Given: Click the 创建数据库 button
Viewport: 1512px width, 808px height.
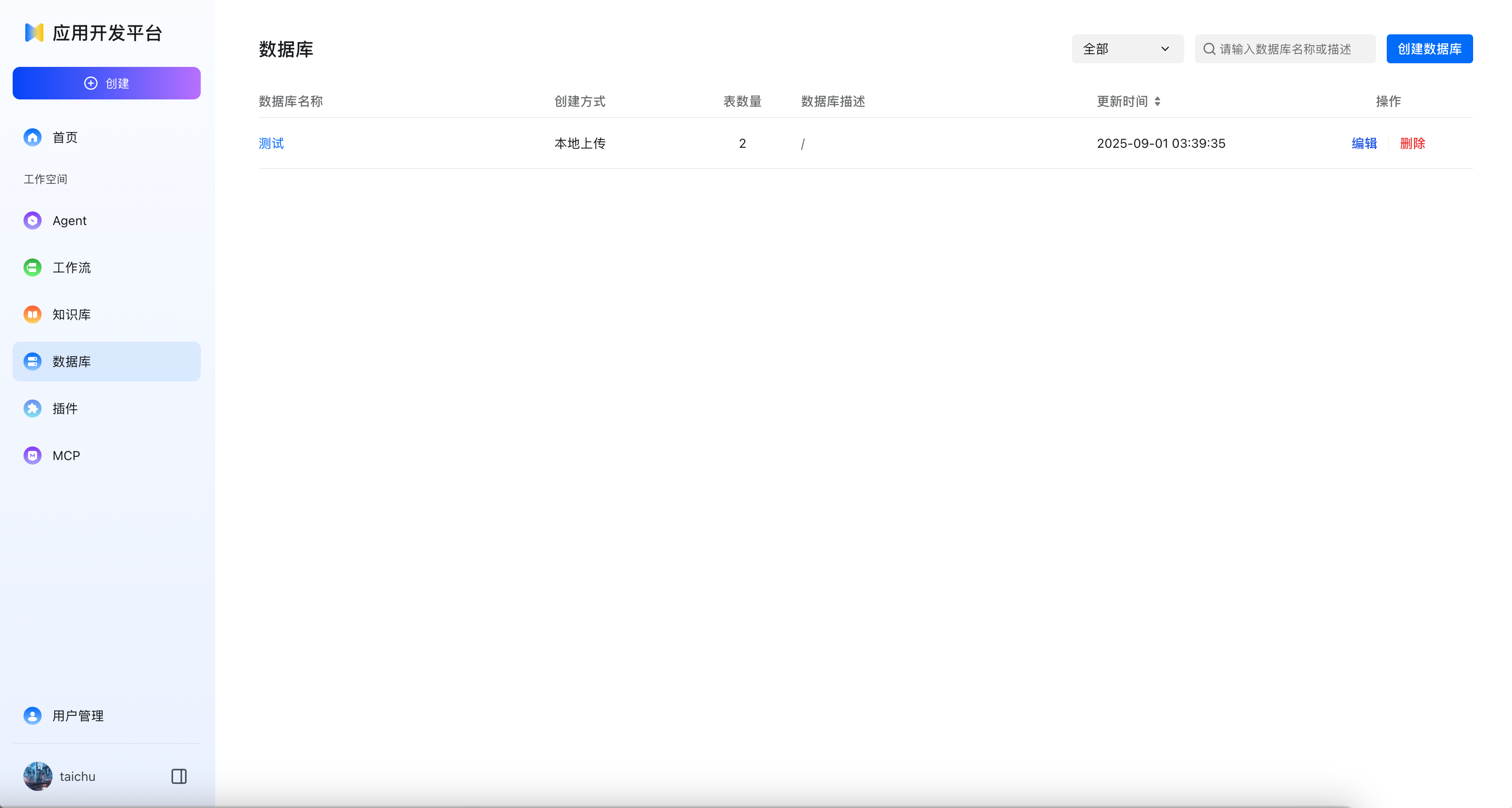Looking at the screenshot, I should coord(1429,49).
